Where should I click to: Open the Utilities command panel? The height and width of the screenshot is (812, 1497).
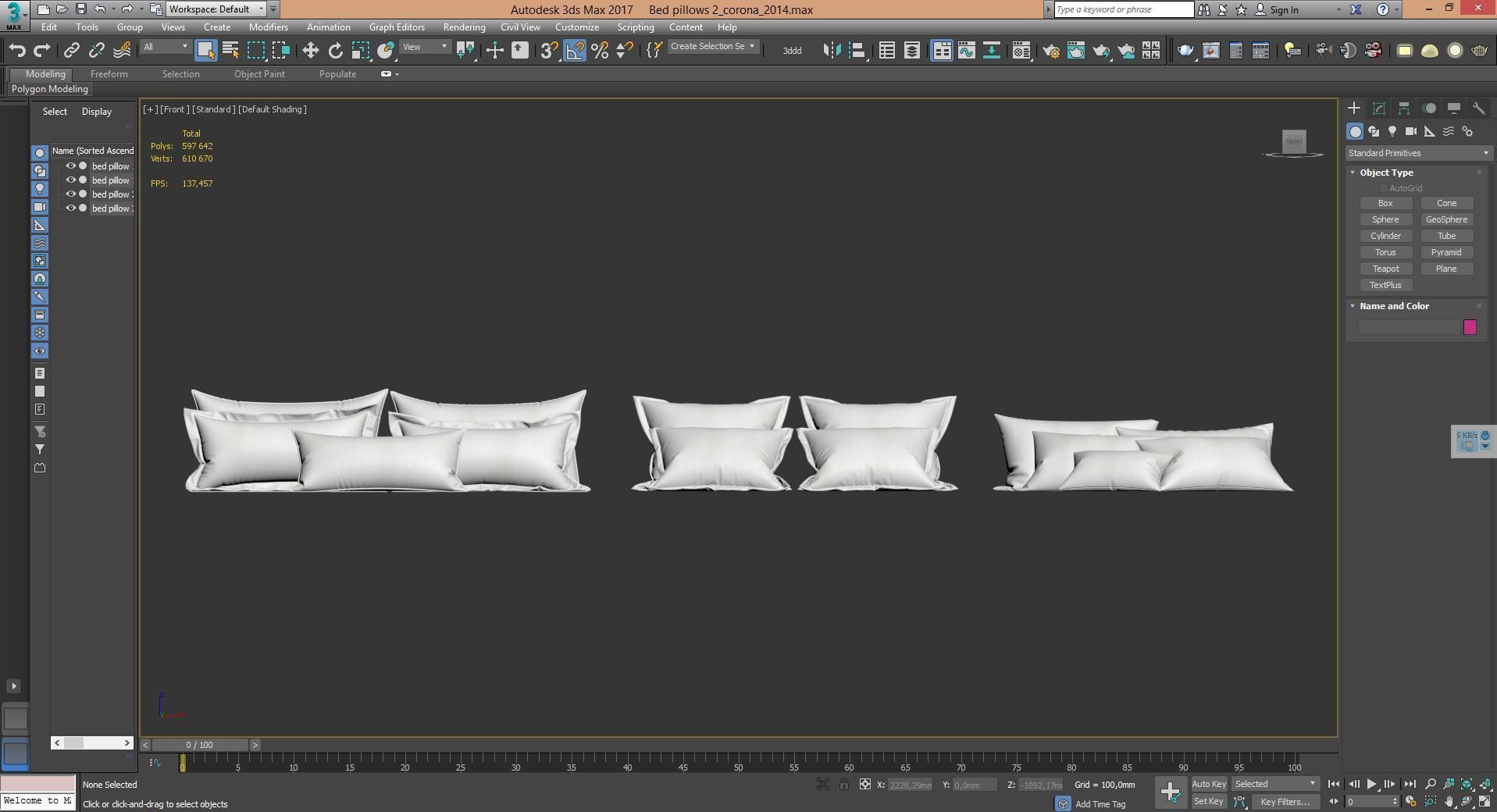1478,109
